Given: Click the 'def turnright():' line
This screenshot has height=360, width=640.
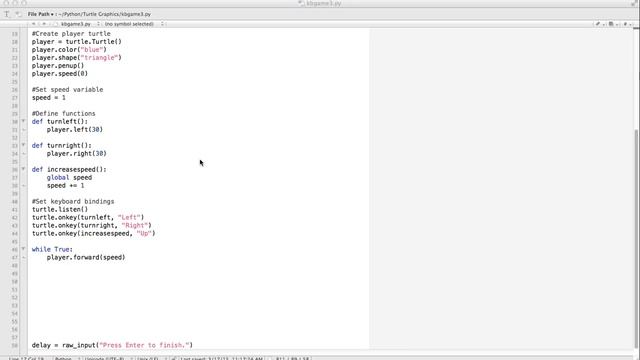Looking at the screenshot, I should point(62,145).
